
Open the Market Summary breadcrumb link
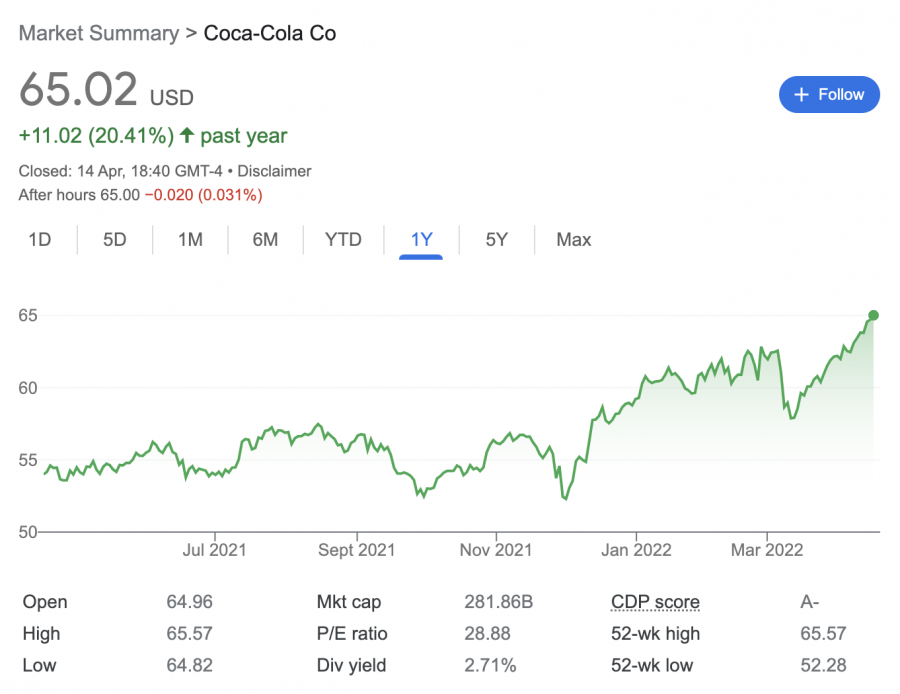(99, 33)
